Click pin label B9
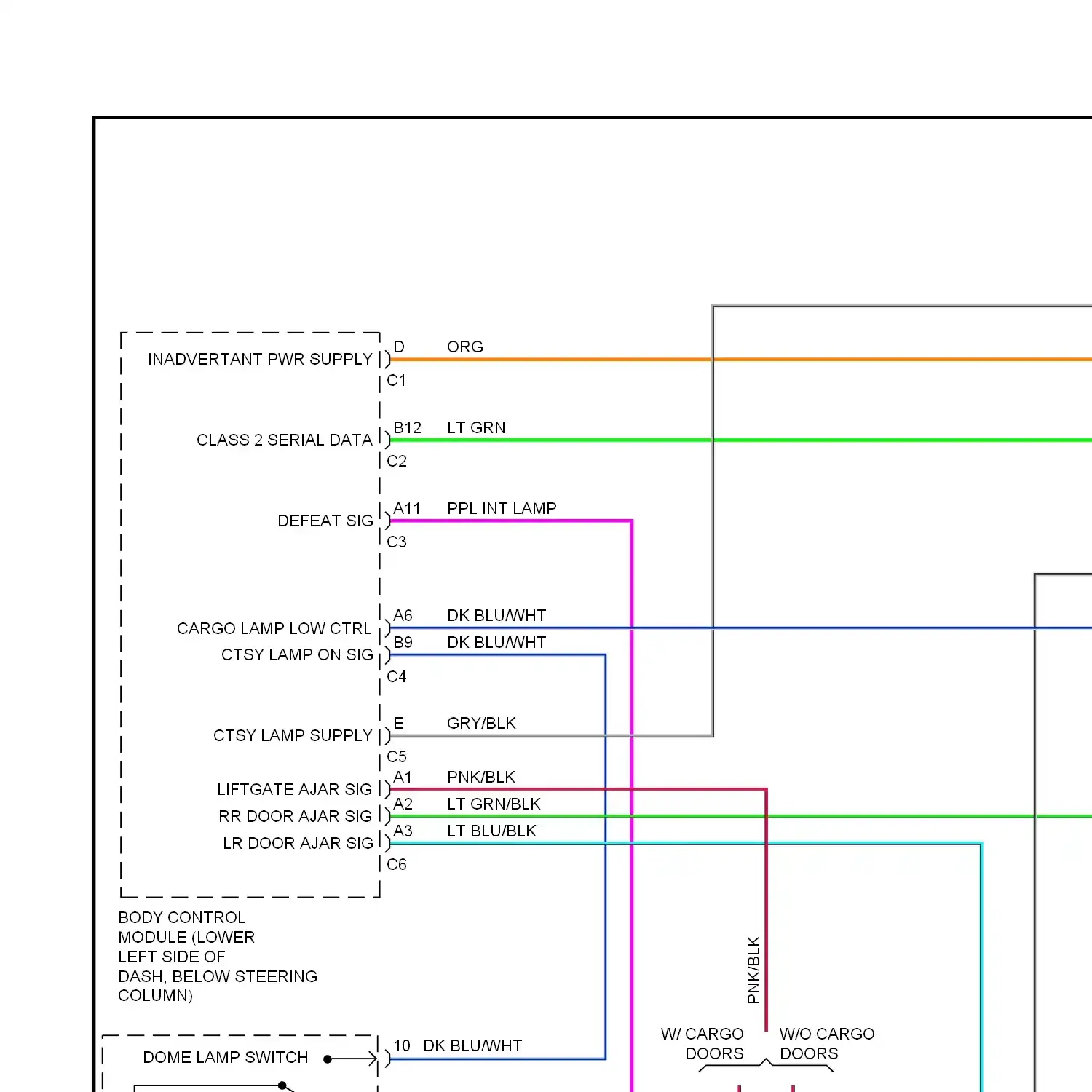The width and height of the screenshot is (1092, 1092). coord(403,642)
